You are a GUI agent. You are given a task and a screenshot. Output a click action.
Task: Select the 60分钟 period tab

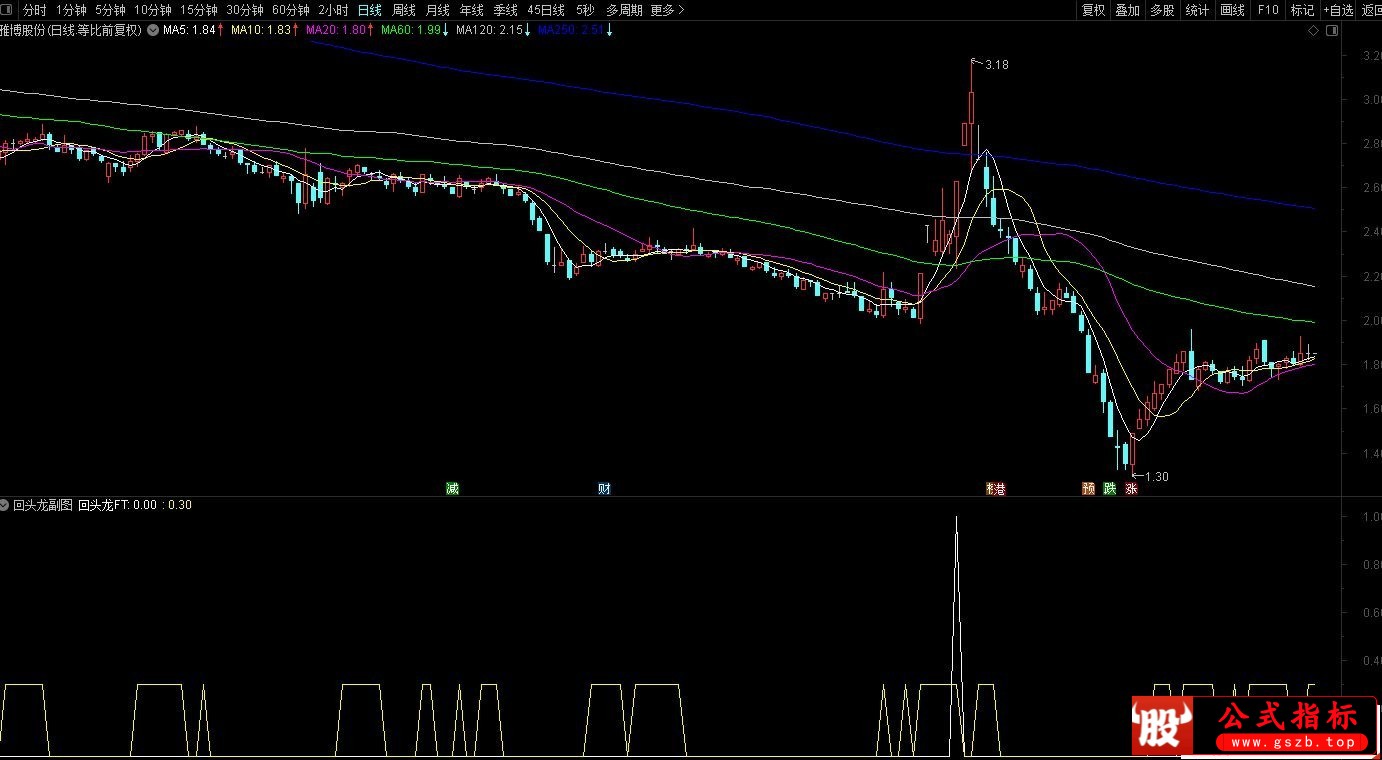[290, 10]
